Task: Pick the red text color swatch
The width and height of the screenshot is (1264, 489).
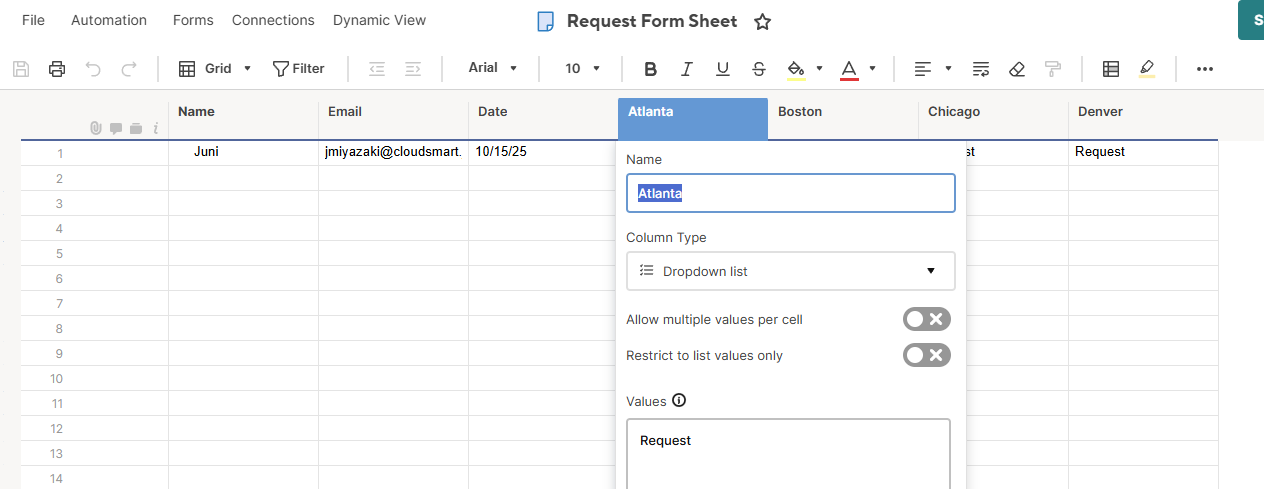Action: coord(849,69)
